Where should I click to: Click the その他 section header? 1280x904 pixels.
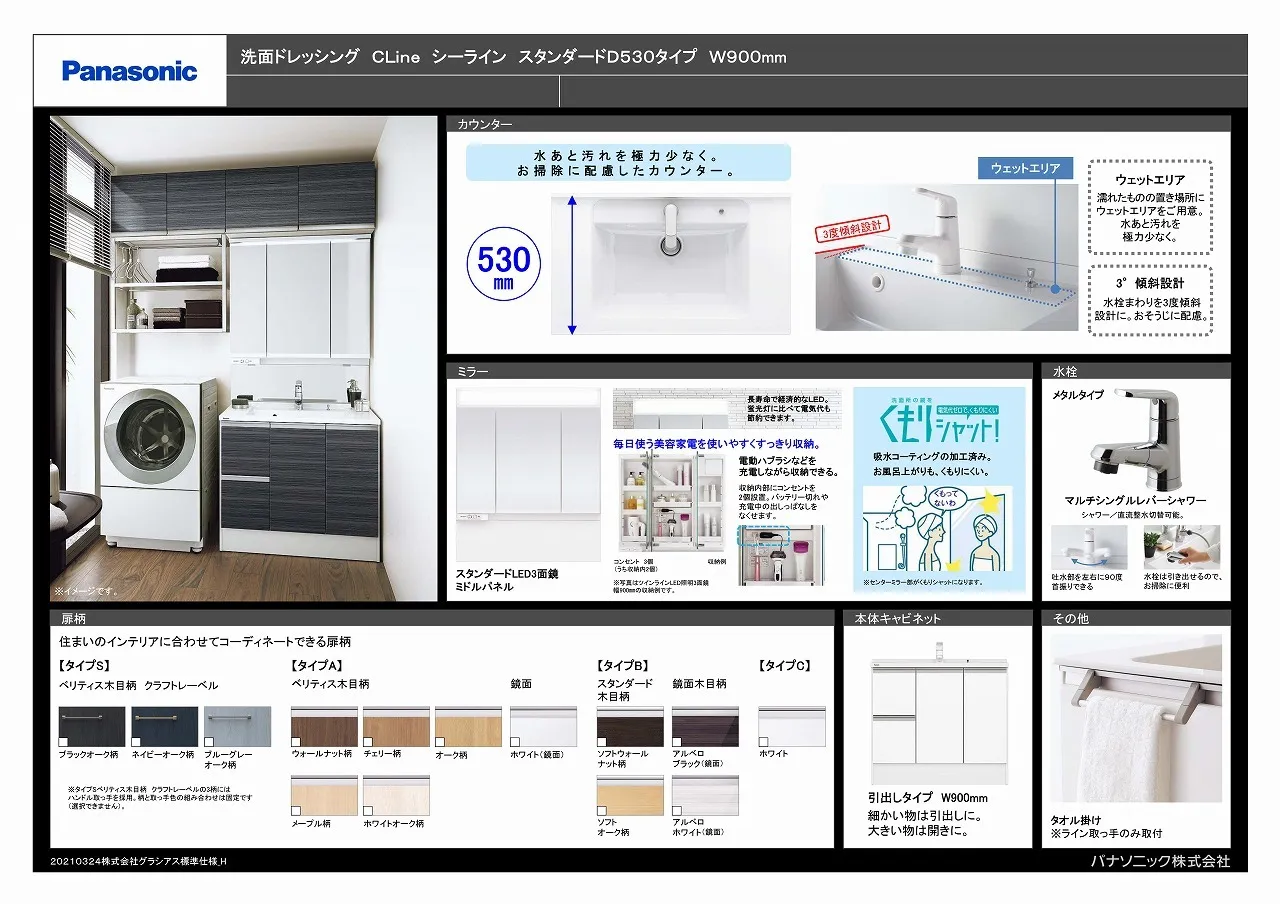coord(1136,618)
